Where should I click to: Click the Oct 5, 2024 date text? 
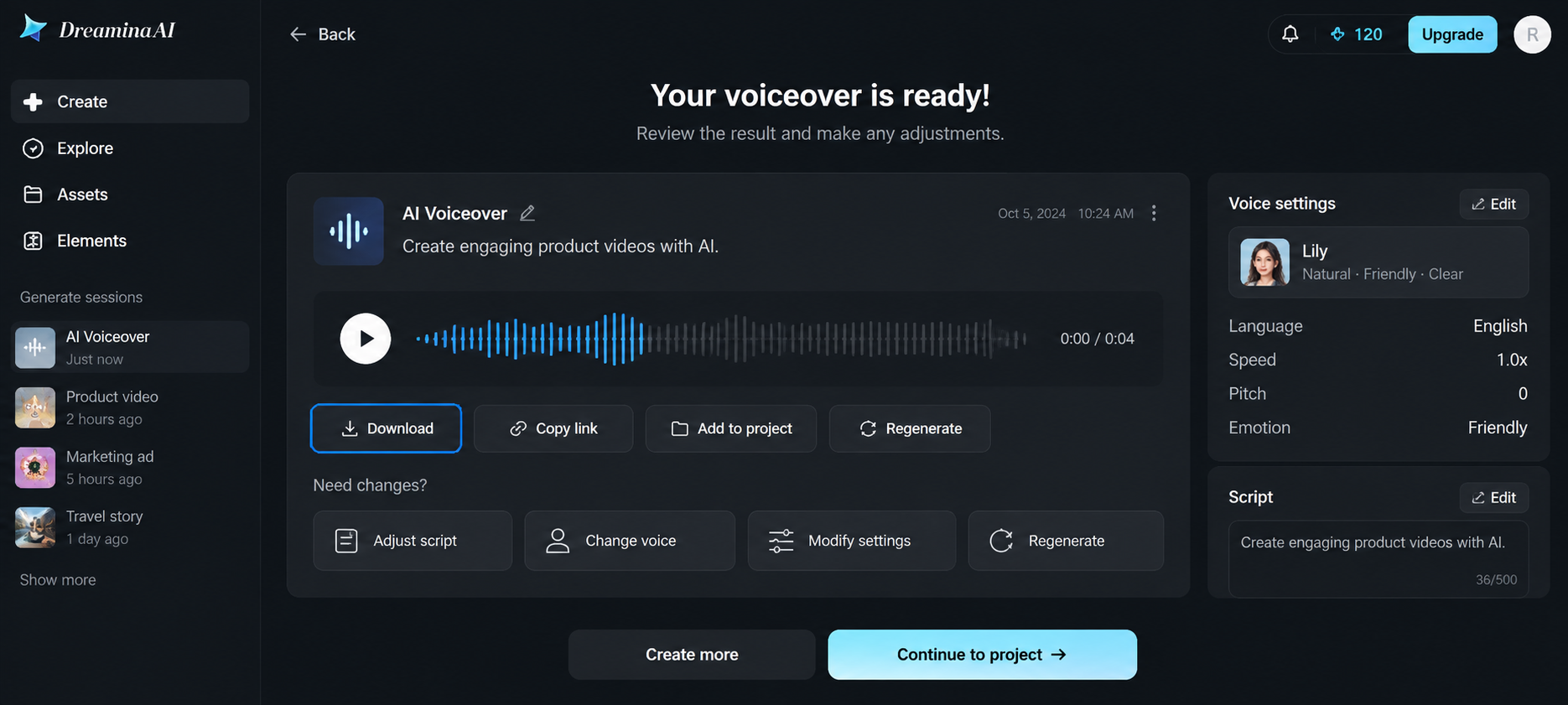point(1031,214)
